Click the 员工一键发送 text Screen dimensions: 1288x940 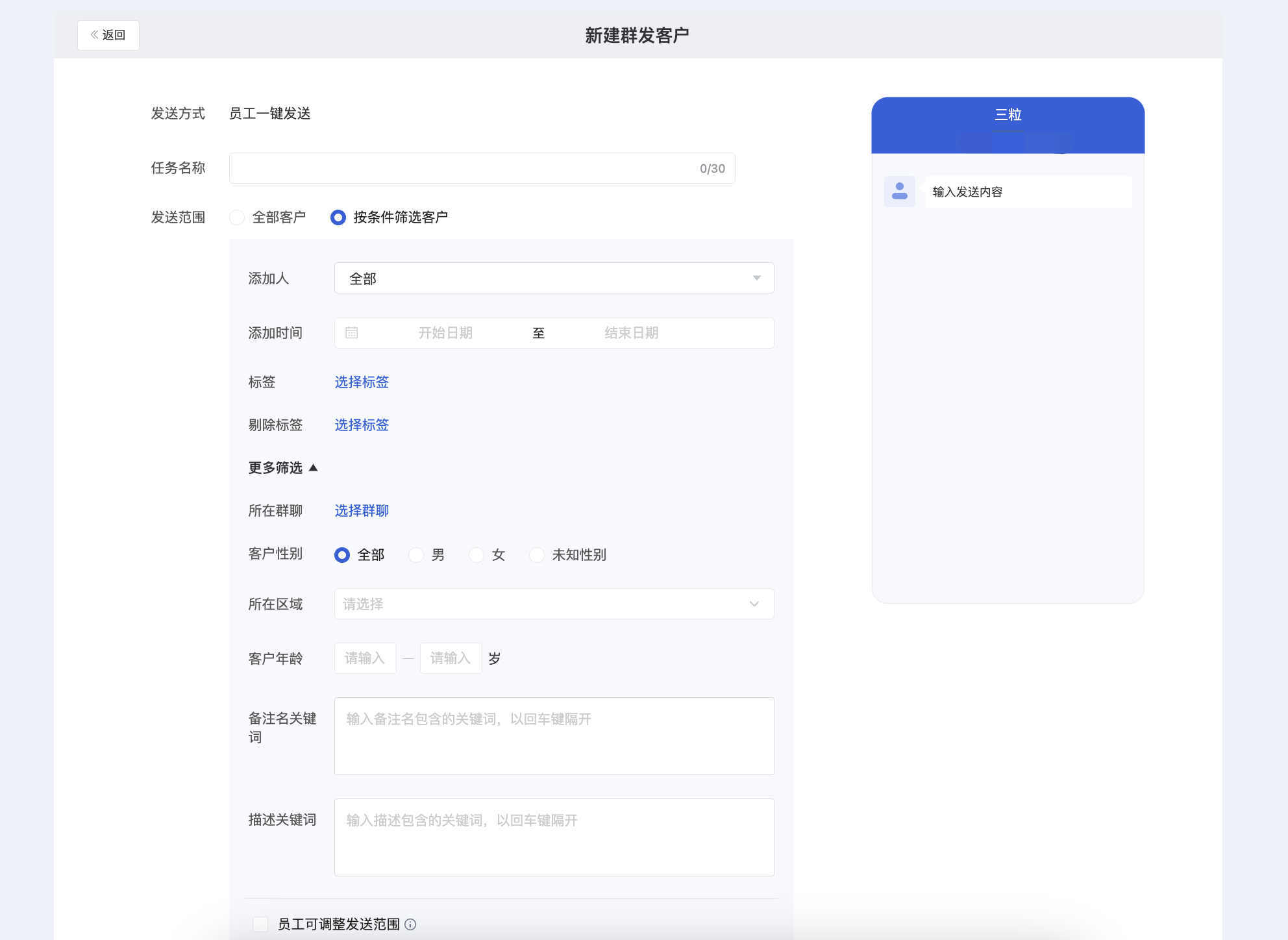269,114
